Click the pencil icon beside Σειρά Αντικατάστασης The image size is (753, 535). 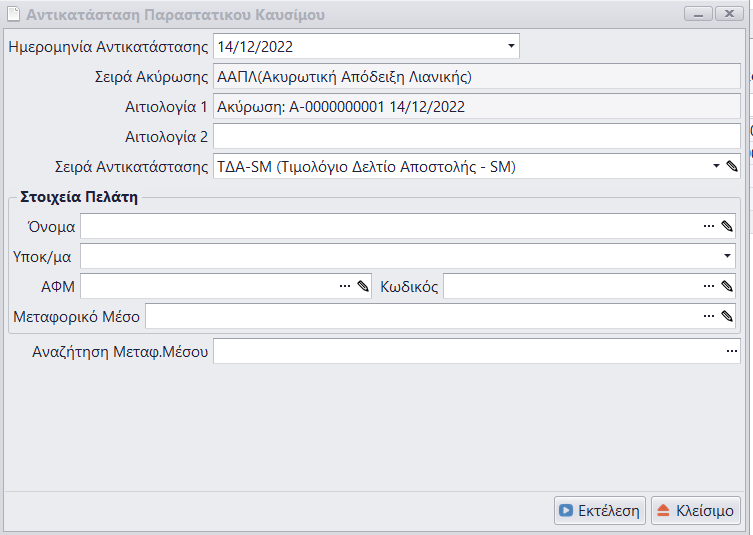731,166
